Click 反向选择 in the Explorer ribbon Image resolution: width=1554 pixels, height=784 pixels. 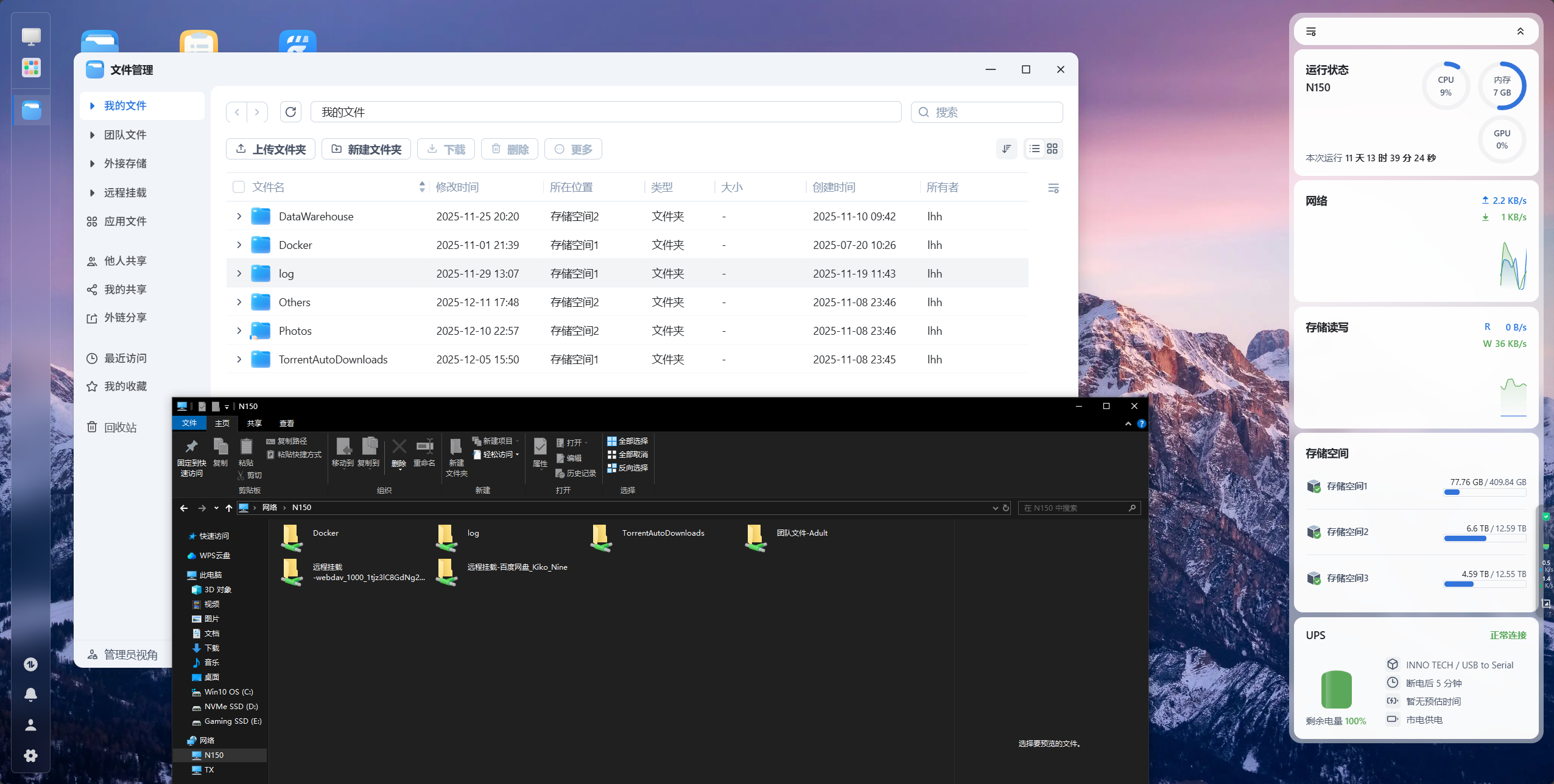(x=627, y=468)
